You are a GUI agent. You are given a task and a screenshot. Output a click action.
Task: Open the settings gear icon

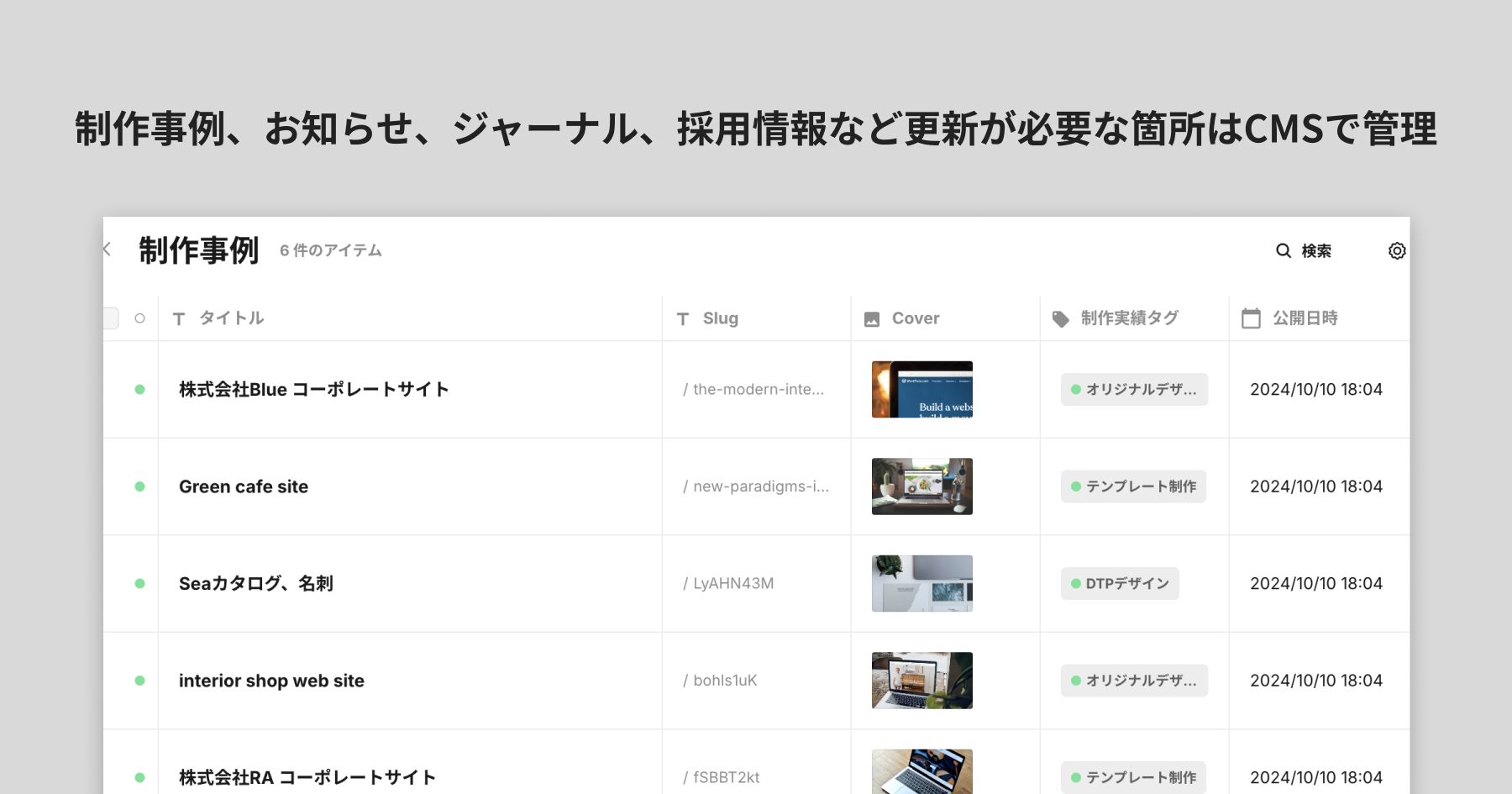click(1397, 250)
